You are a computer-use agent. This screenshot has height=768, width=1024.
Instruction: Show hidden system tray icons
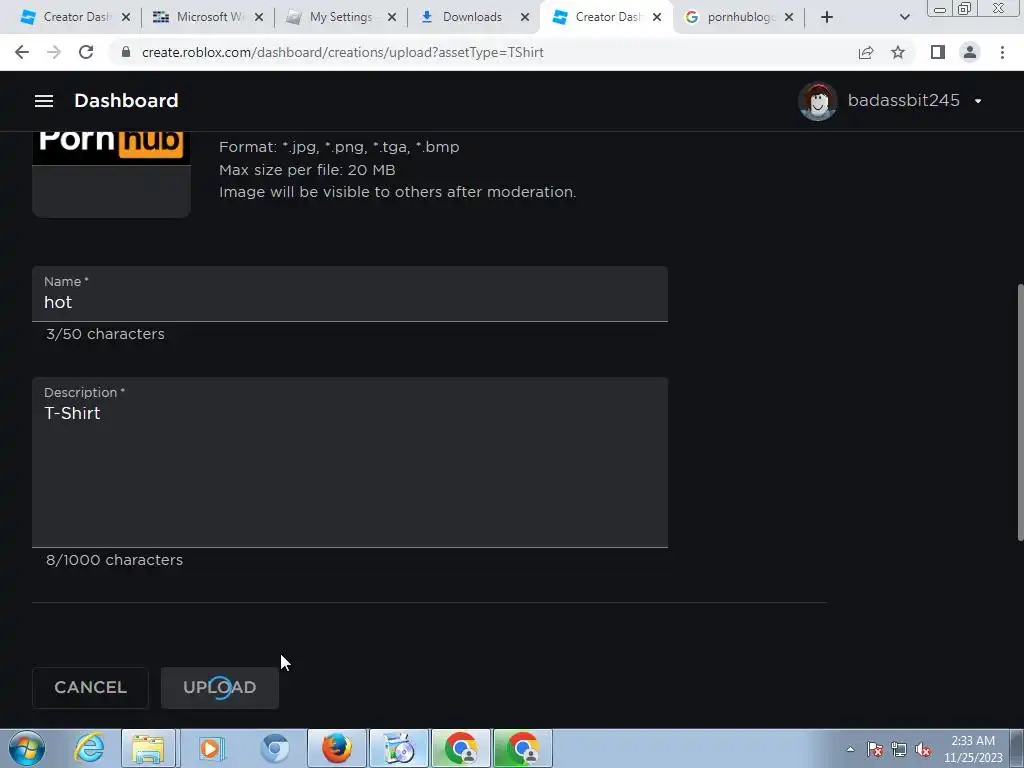pyautogui.click(x=850, y=749)
